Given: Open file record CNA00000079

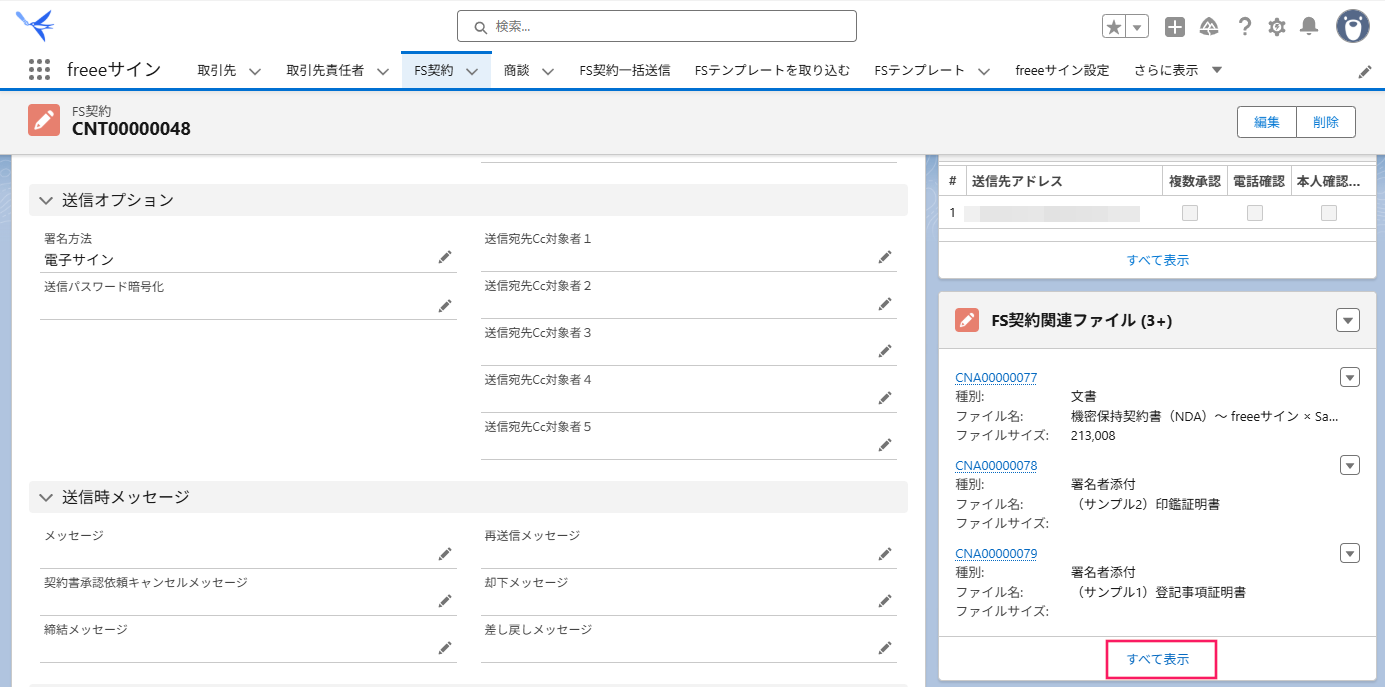Looking at the screenshot, I should point(996,553).
